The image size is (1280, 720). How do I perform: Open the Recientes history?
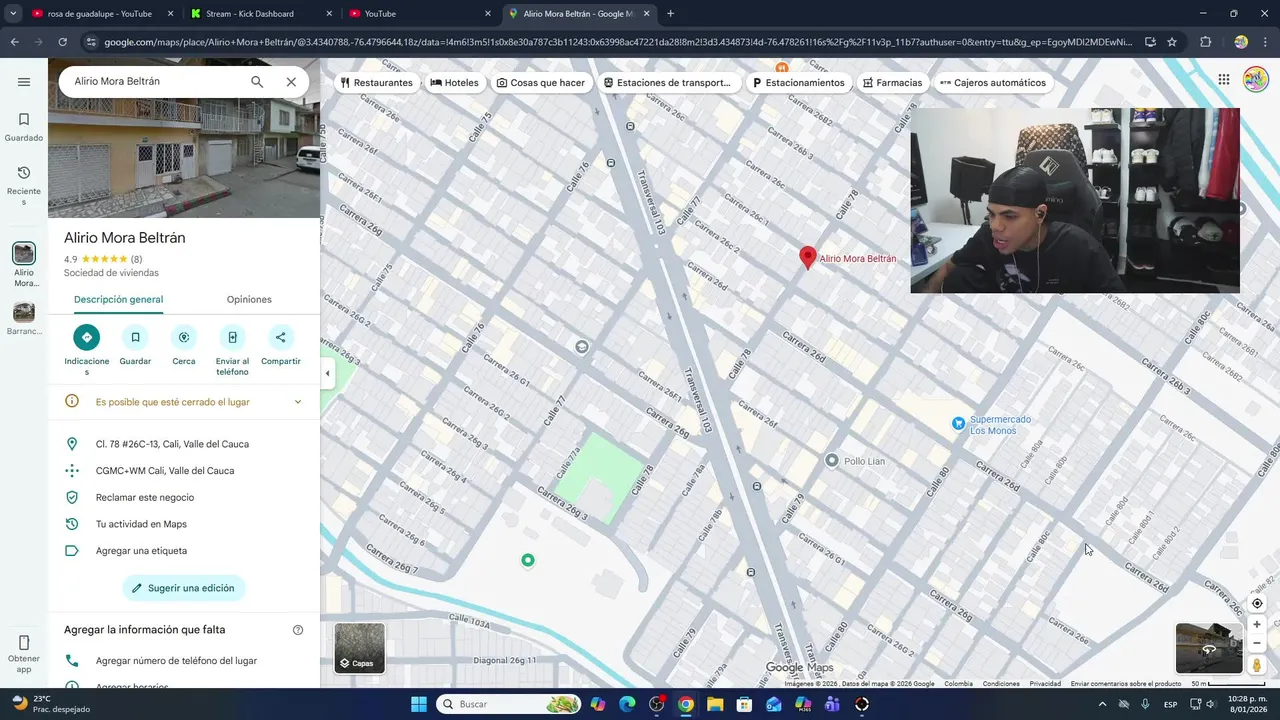coord(24,186)
